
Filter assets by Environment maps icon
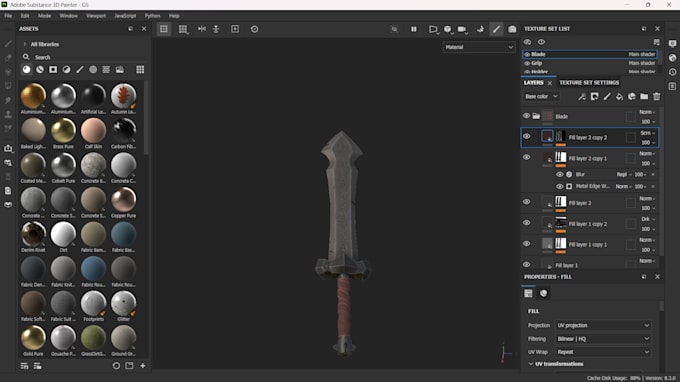click(x=120, y=69)
